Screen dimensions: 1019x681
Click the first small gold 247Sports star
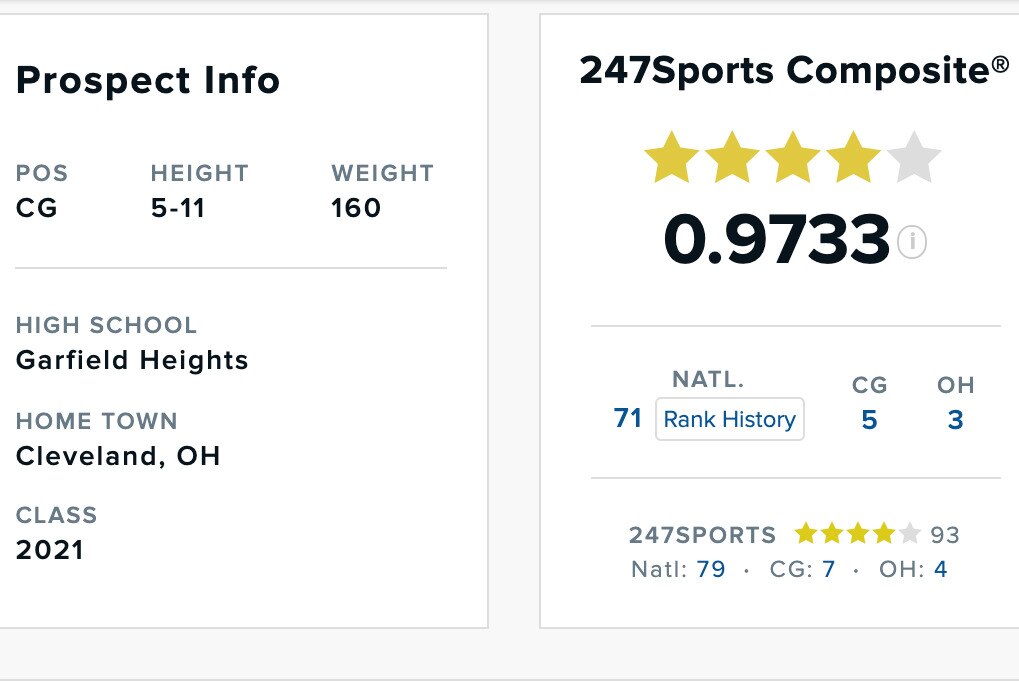click(x=805, y=534)
